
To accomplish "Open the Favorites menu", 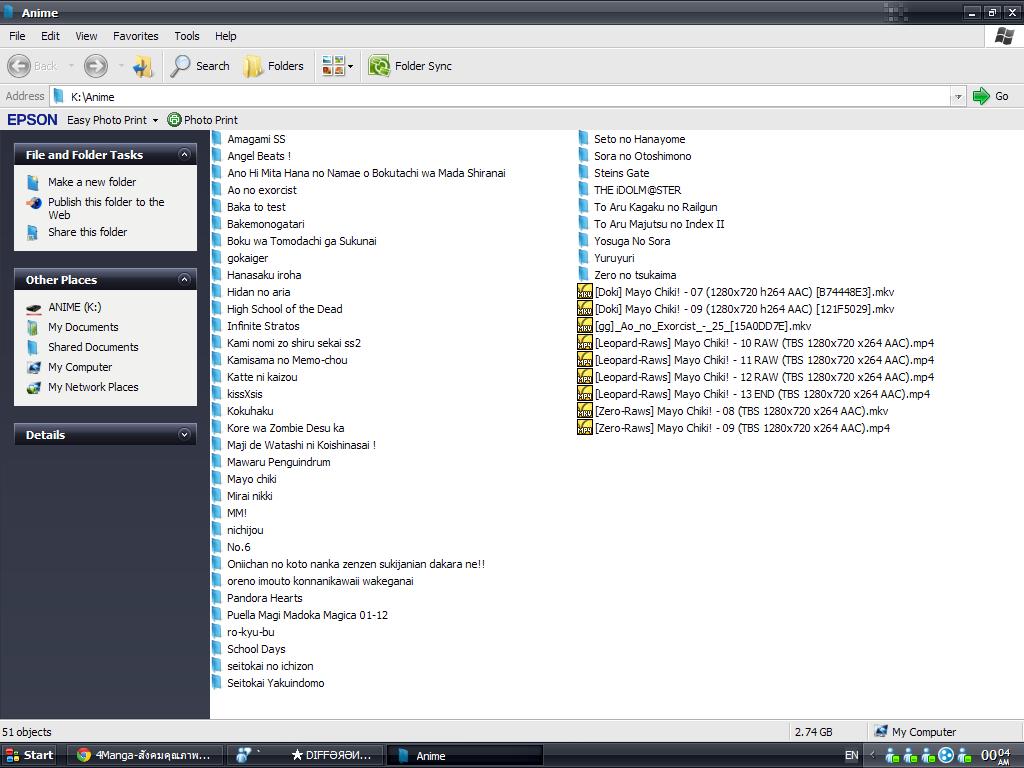I will pos(136,36).
